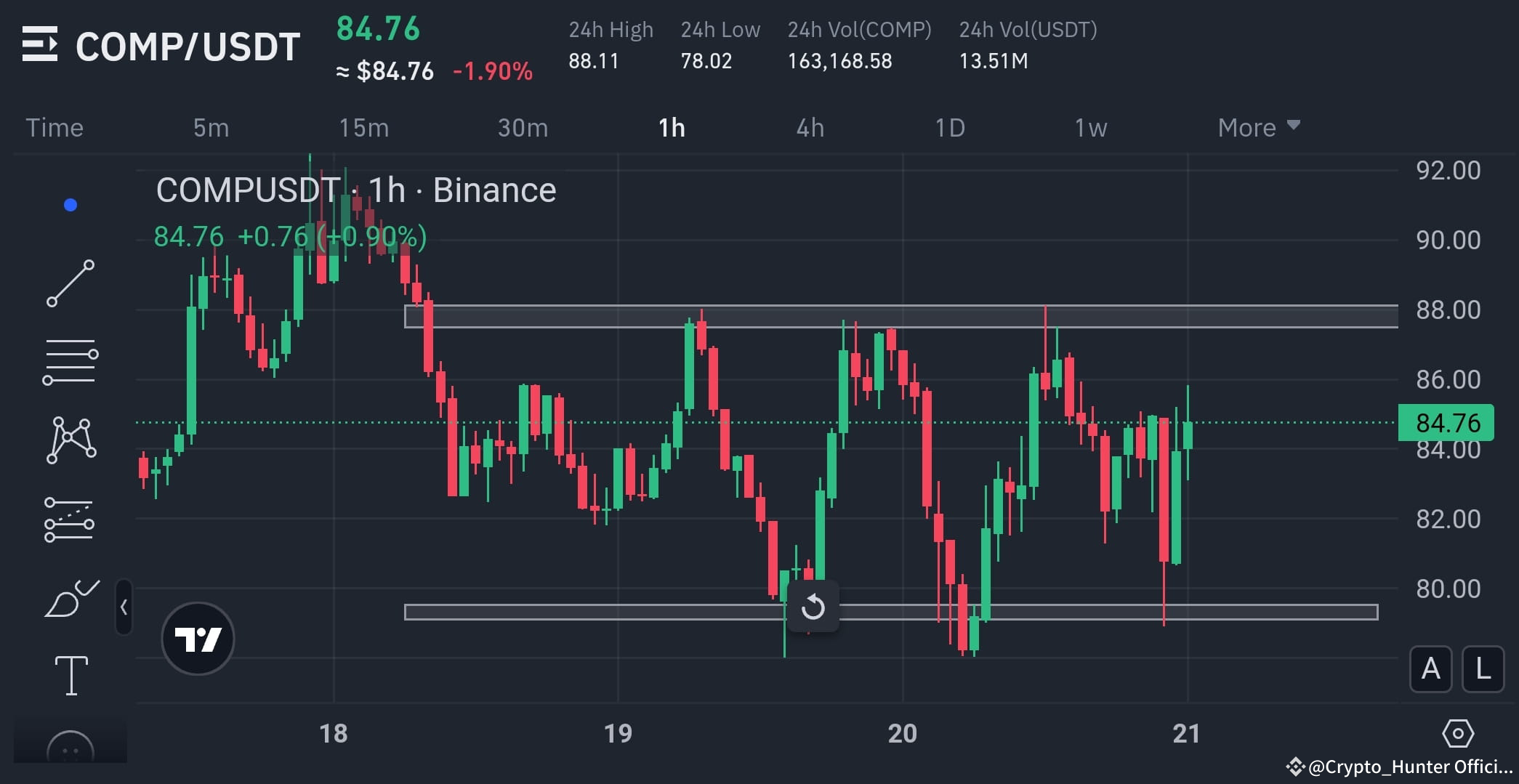
Task: Select the Horizontal Lines drawing tool
Action: tap(70, 361)
